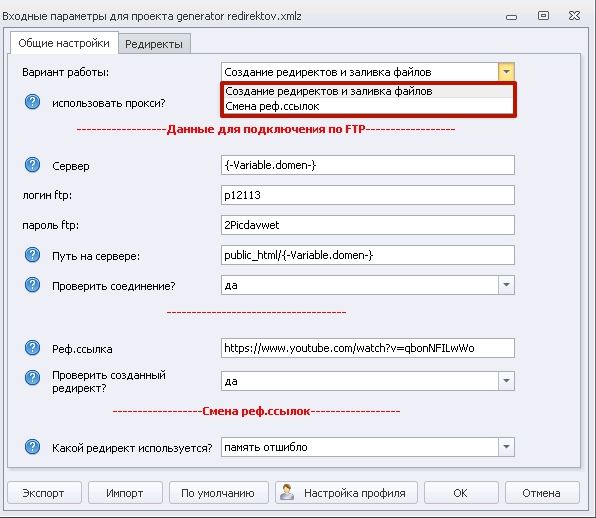Click help icon for 'Проверить созданный редирект?'
The image size is (596, 518).
(x=32, y=378)
